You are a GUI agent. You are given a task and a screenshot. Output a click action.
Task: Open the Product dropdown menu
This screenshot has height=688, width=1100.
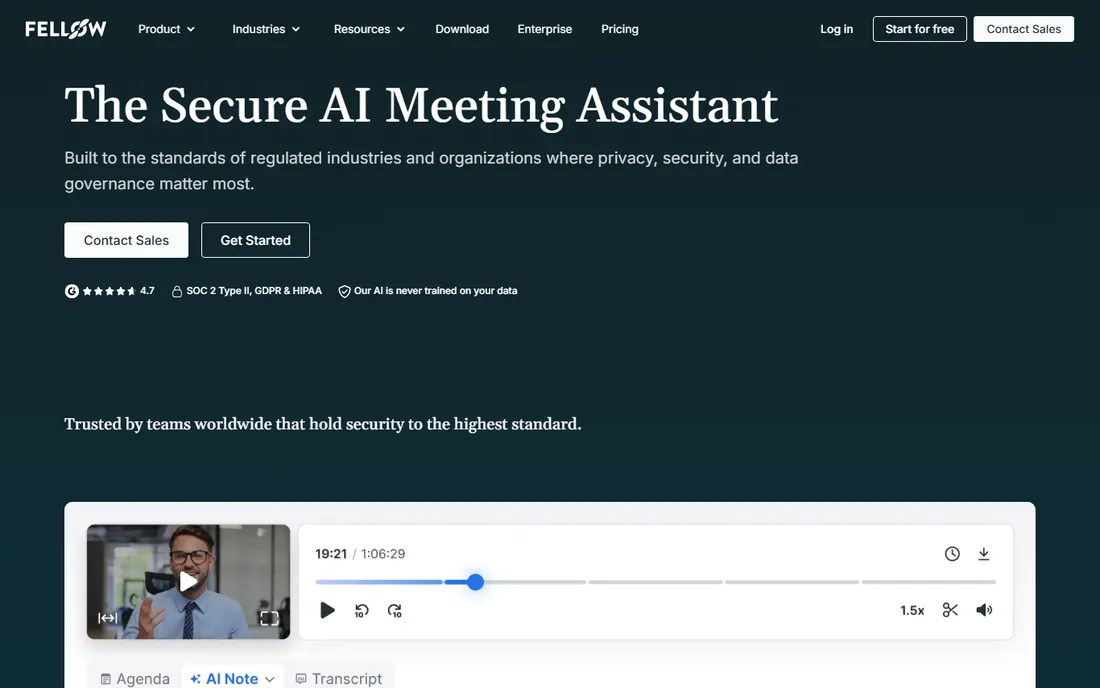pos(166,29)
